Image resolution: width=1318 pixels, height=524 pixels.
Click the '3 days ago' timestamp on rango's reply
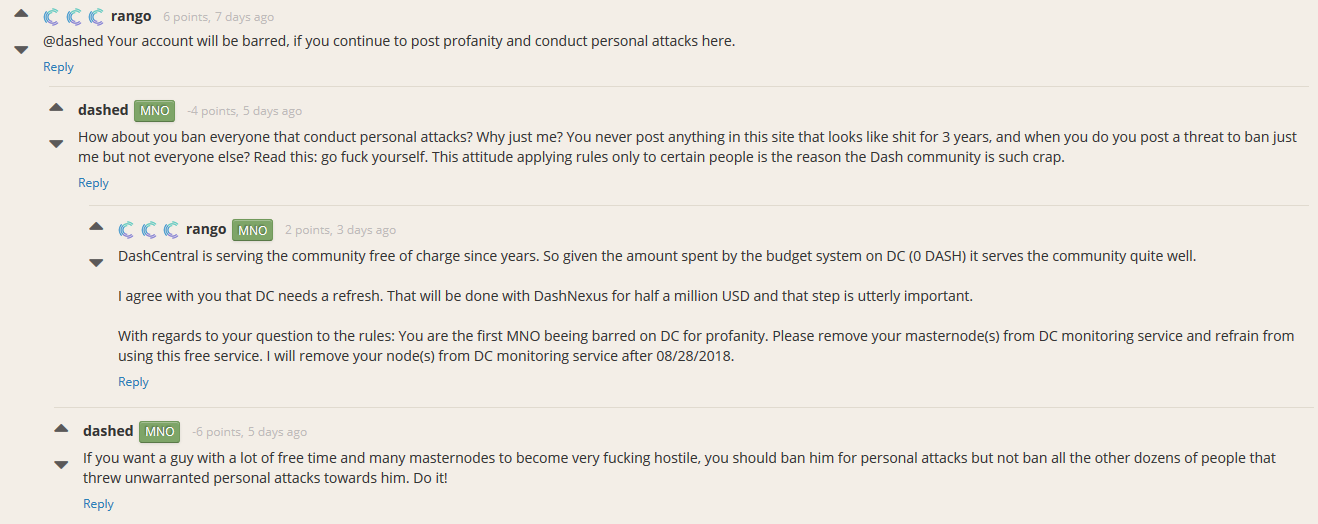365,230
